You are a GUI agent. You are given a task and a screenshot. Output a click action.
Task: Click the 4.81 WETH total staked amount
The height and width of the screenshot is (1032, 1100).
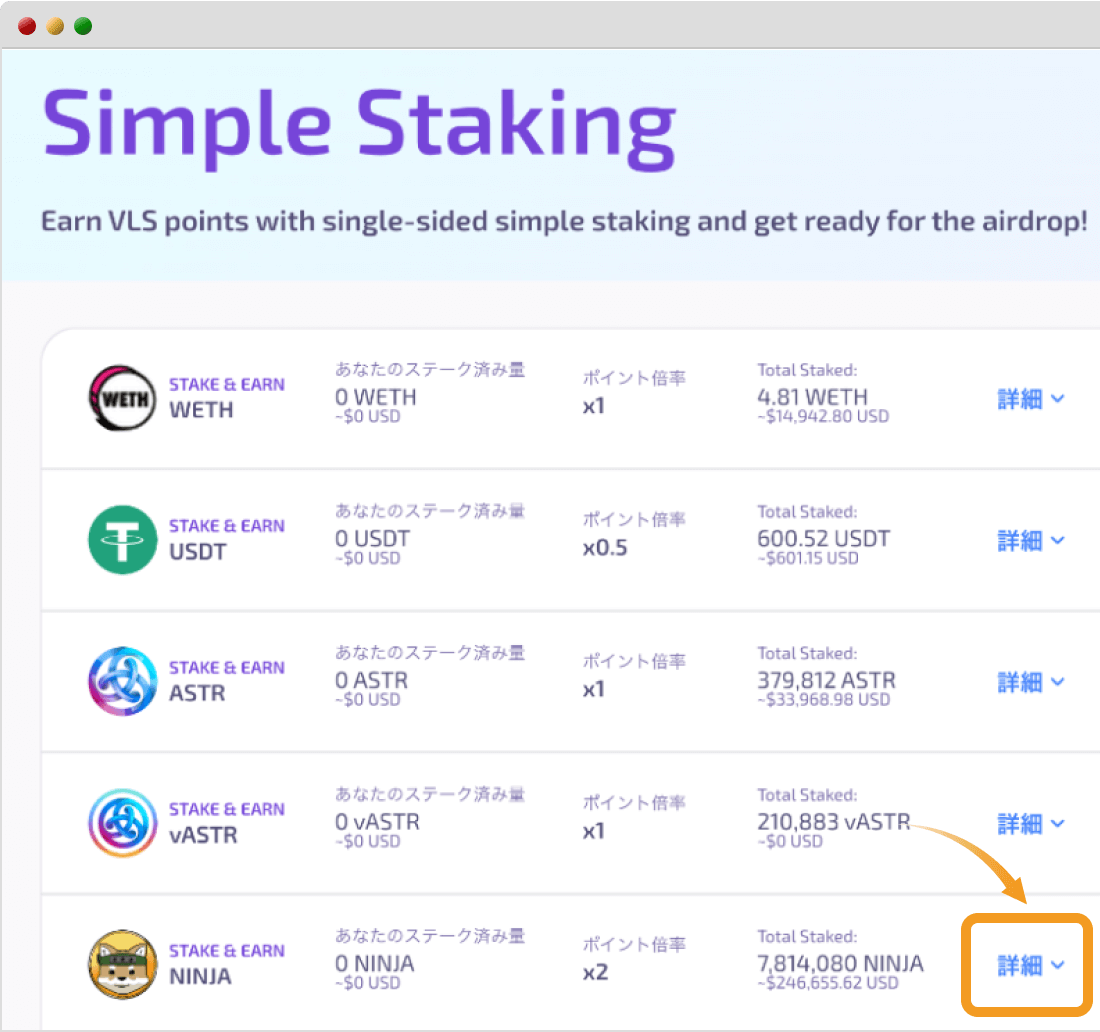click(x=812, y=397)
